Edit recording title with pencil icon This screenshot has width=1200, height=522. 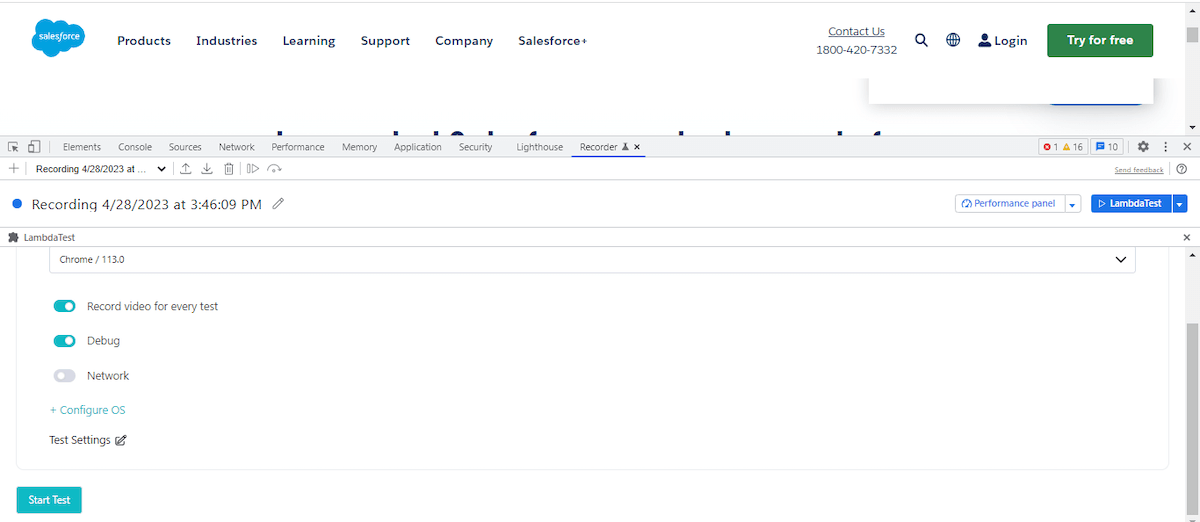278,204
